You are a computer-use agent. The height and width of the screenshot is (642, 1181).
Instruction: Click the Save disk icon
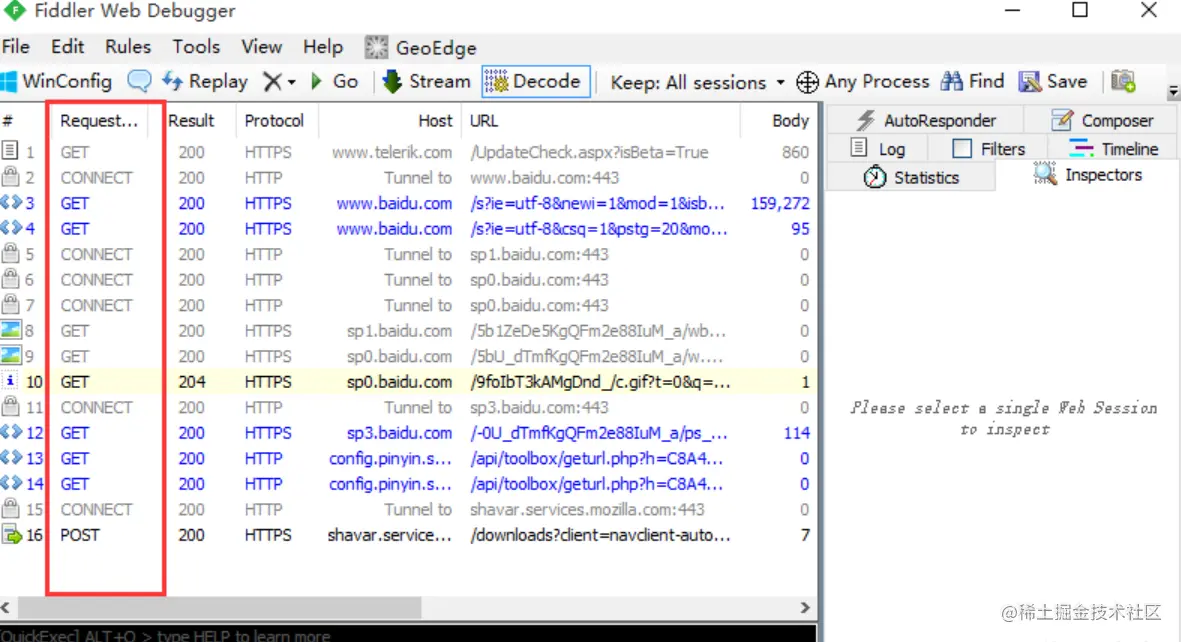[x=1029, y=81]
